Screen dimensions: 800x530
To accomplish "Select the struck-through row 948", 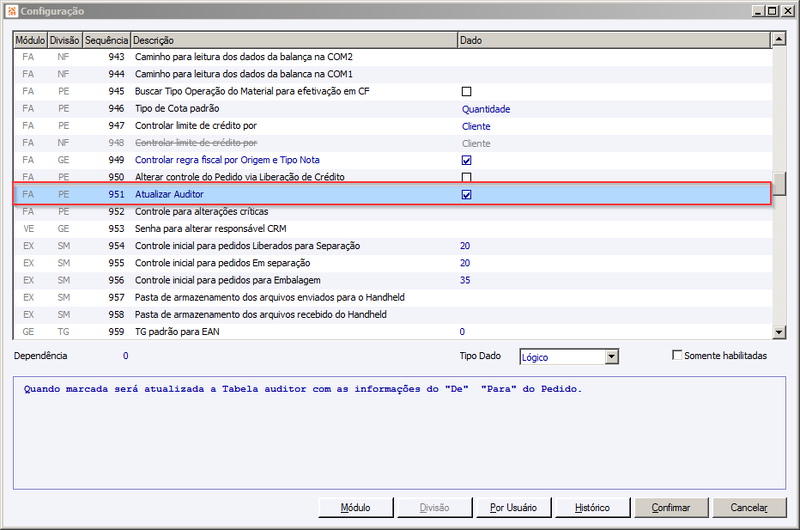I will pyautogui.click(x=392, y=143).
